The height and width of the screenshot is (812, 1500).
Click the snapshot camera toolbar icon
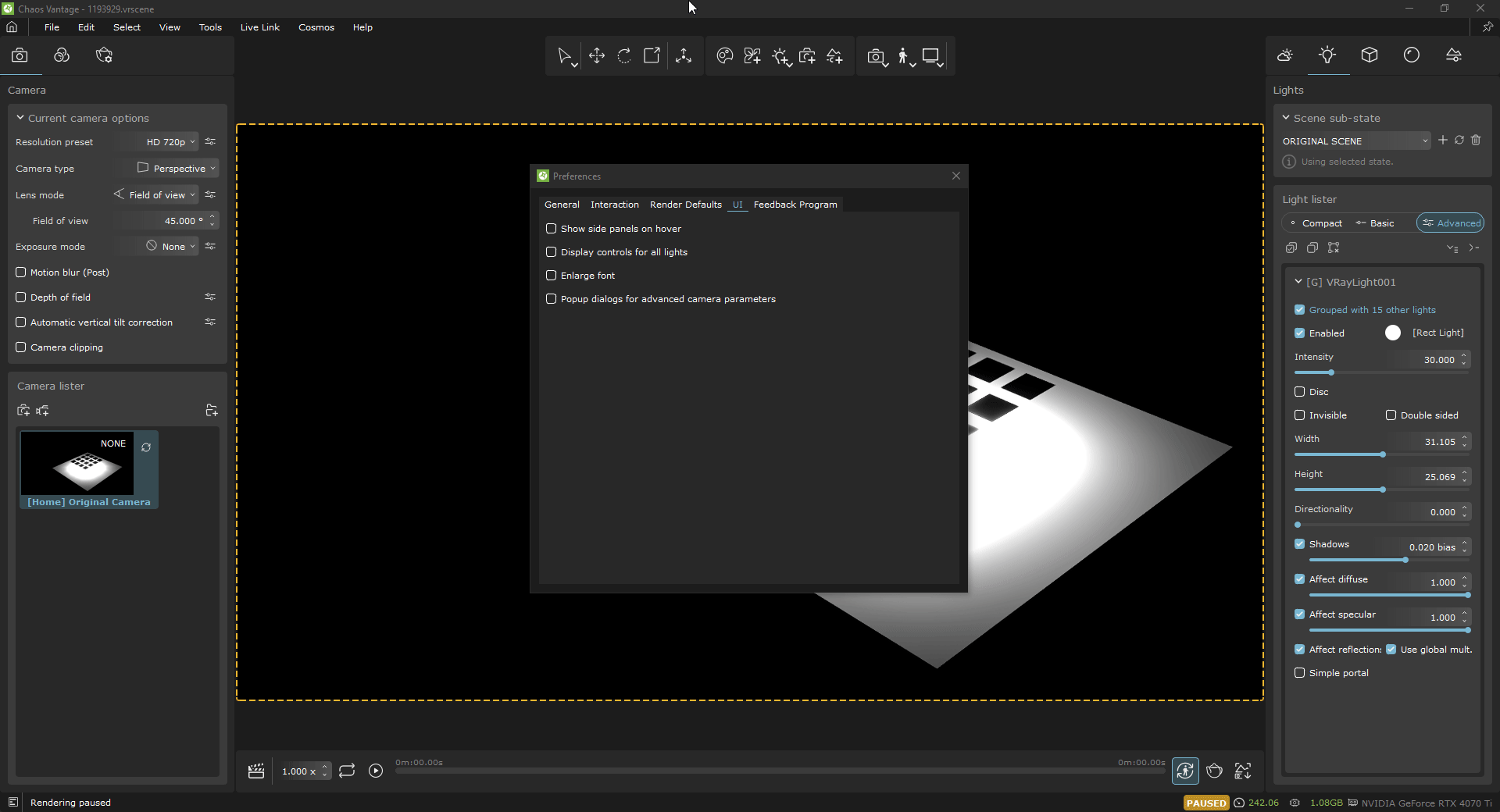[x=877, y=56]
